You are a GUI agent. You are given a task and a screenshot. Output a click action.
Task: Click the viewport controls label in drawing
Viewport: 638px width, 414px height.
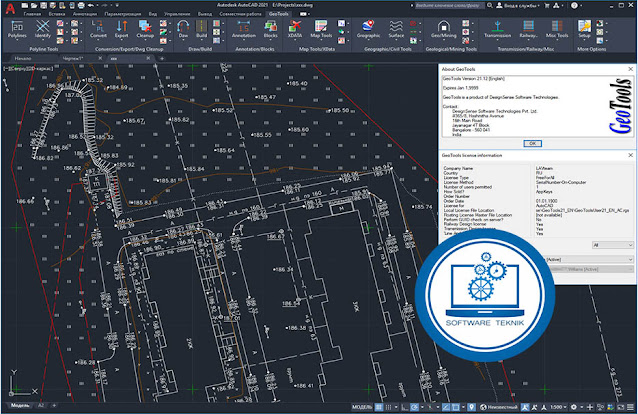[28, 68]
